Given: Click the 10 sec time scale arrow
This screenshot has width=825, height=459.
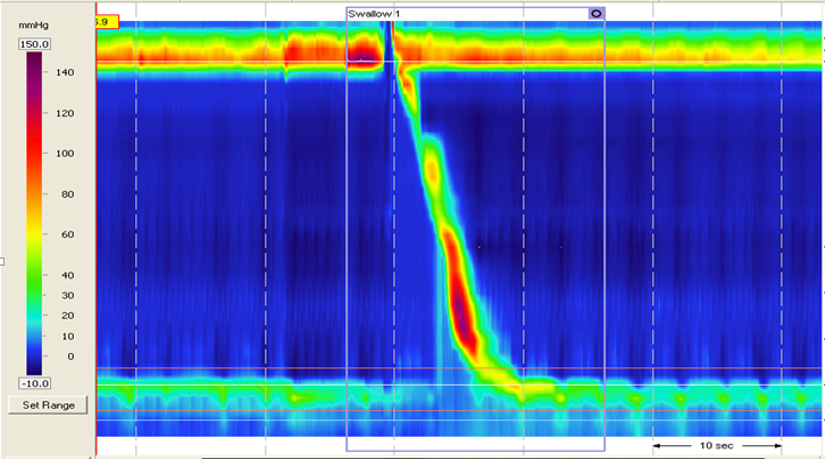Looking at the screenshot, I should (x=717, y=444).
